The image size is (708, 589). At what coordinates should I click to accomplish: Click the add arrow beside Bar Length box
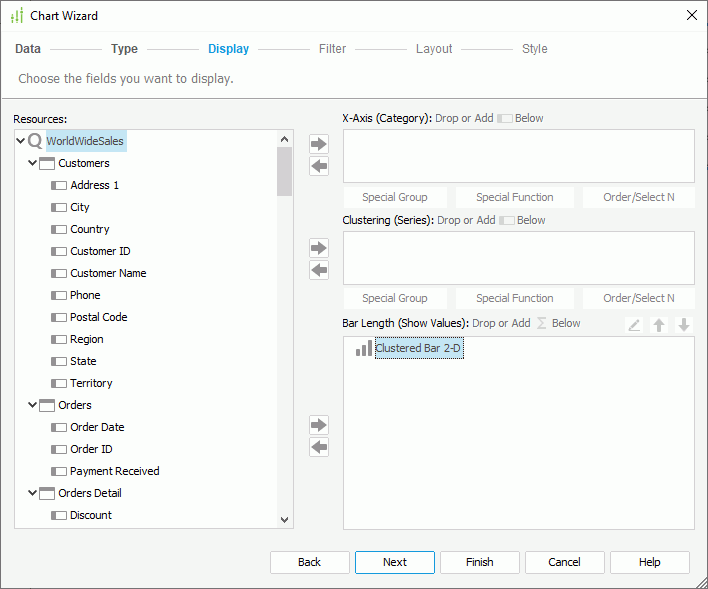click(319, 425)
